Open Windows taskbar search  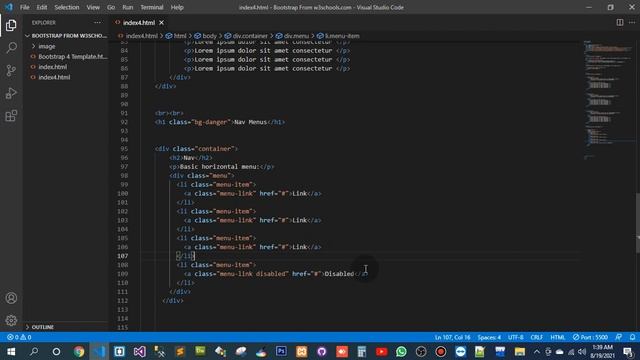click(34, 351)
